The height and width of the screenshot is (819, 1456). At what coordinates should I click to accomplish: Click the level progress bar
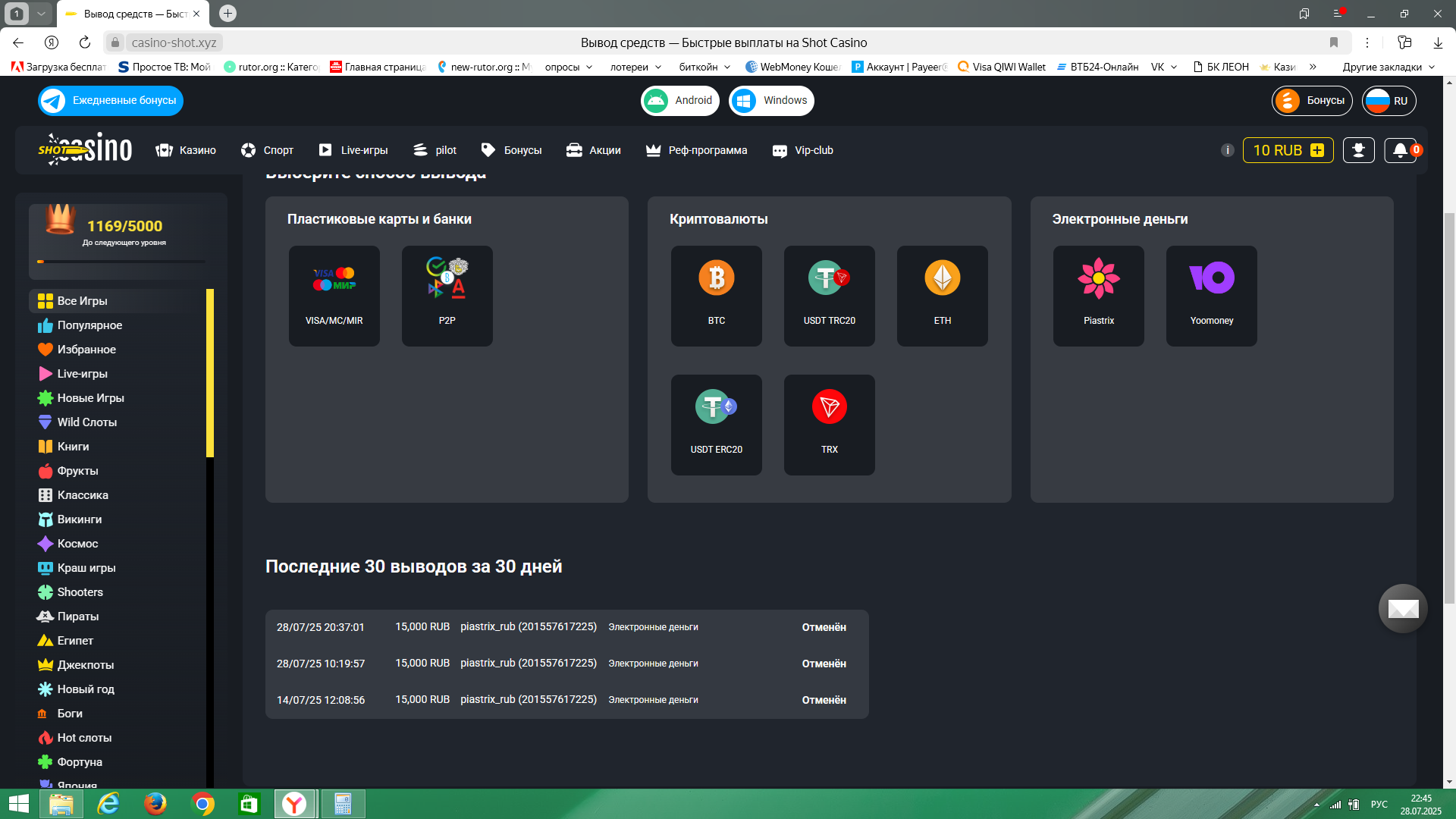(121, 262)
